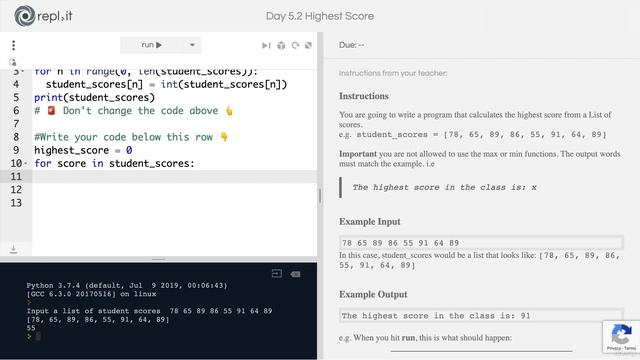Click the console output list '[78, 65, 89...]'

tap(98, 319)
